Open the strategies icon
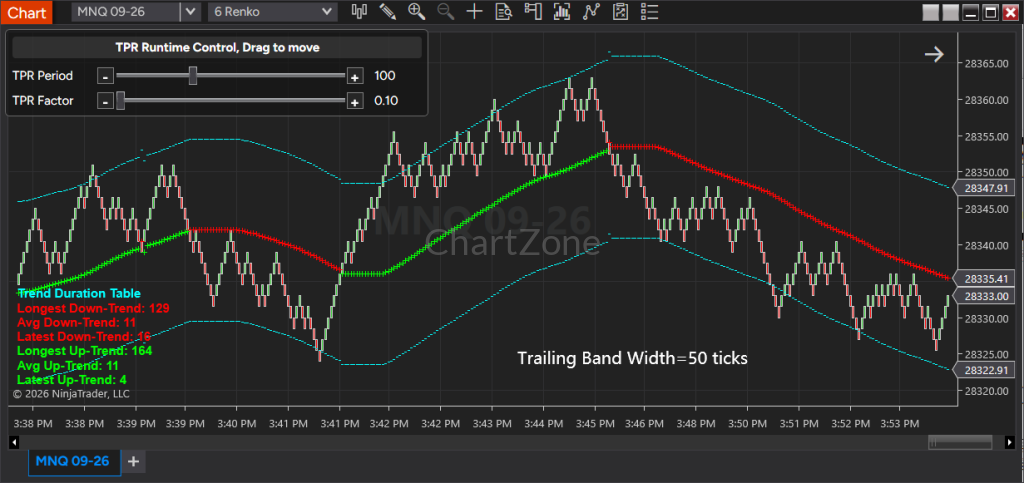This screenshot has width=1024, height=483. point(620,11)
